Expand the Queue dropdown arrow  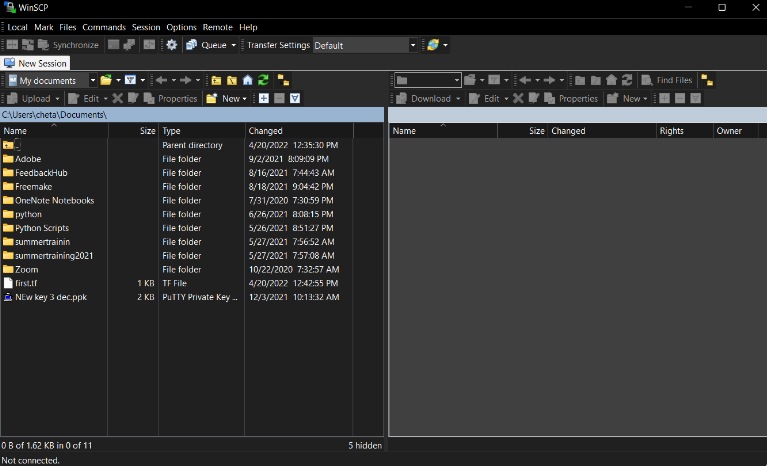click(x=234, y=45)
